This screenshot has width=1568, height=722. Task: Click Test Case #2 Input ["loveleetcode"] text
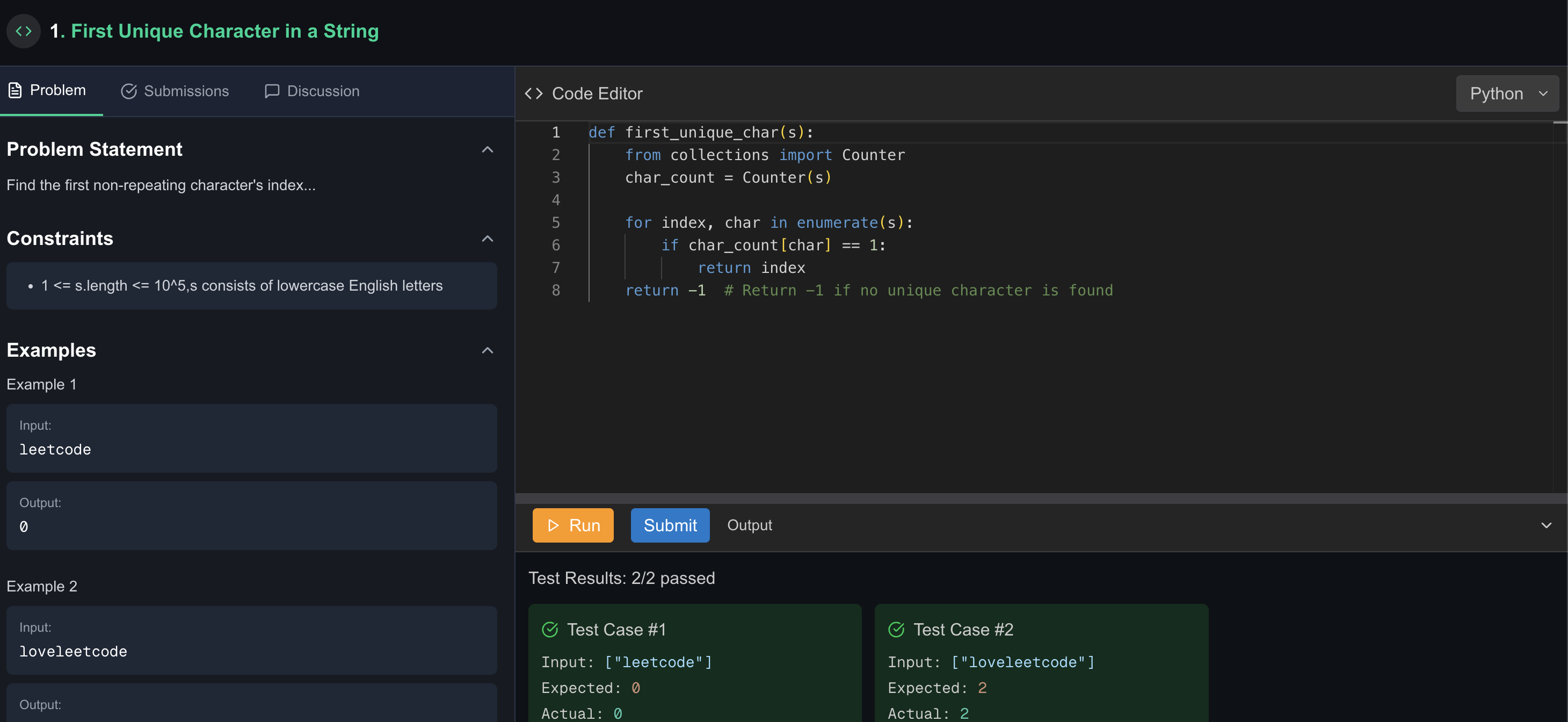pos(992,662)
